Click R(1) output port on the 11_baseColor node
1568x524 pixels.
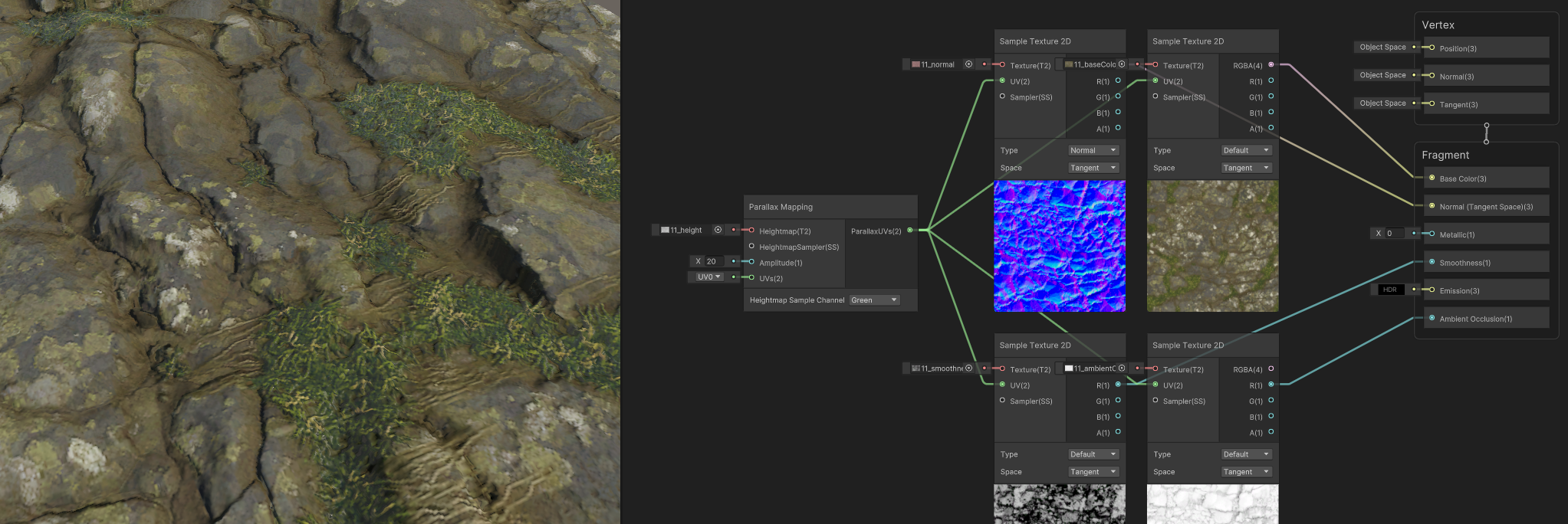[1271, 80]
